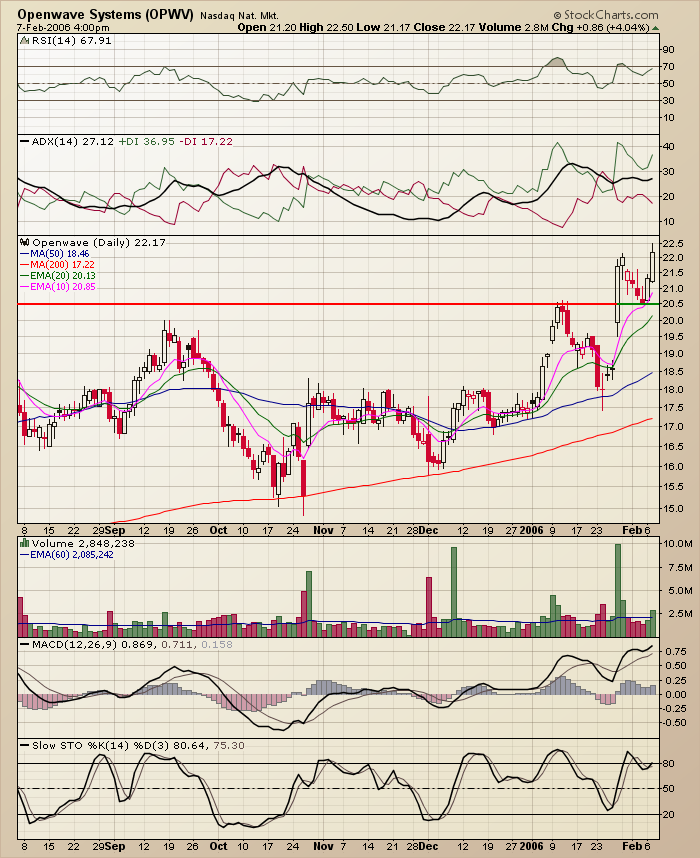Click the High 22.50 value

pos(327,27)
